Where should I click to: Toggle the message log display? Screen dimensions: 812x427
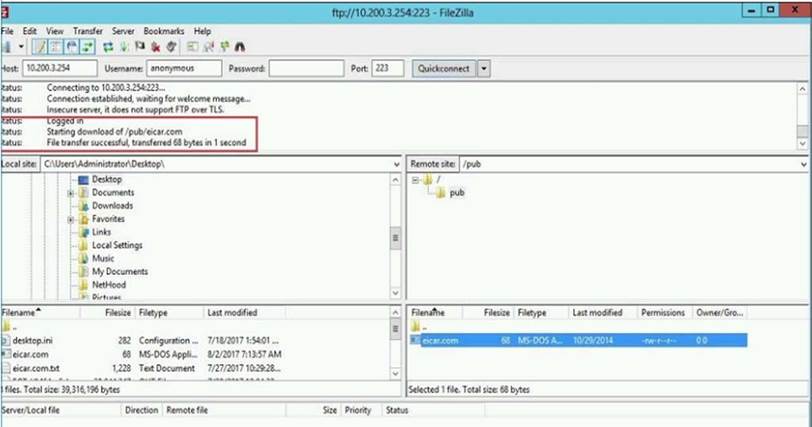coord(40,47)
